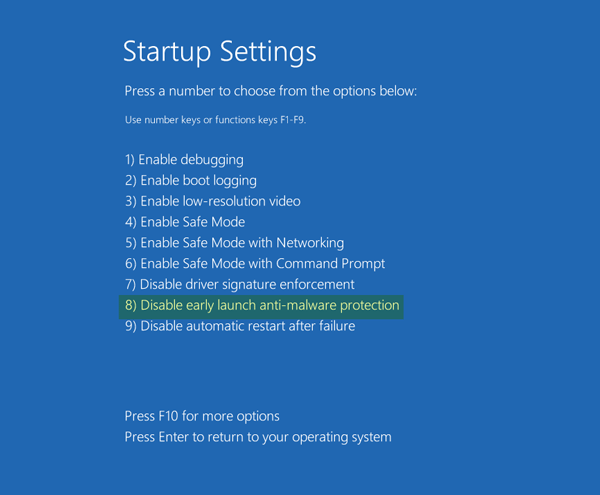The width and height of the screenshot is (600, 495).
Task: Click the '1)' number beside Enable debugging
Action: [130, 159]
